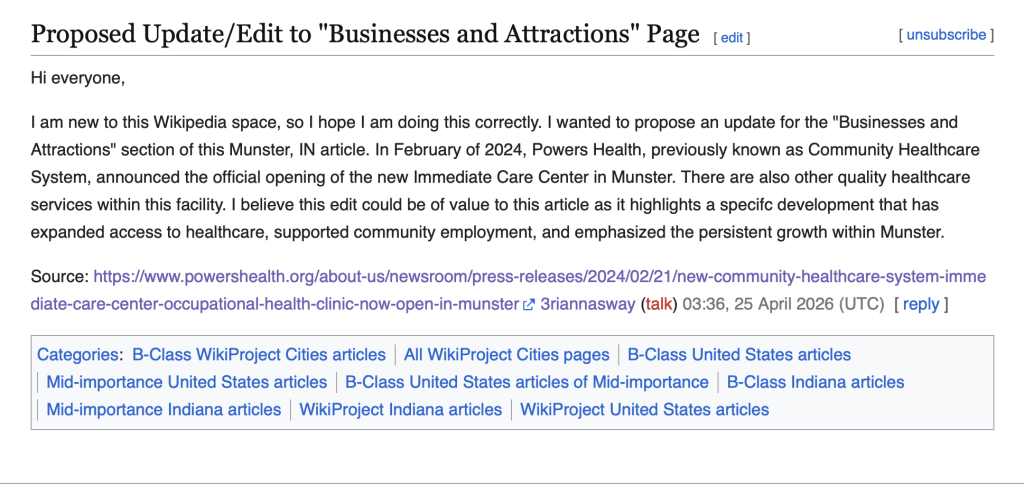Screen dimensions: 1024x485
Task: Open B-Class United States articles of Mid-importance
Action: tap(527, 382)
